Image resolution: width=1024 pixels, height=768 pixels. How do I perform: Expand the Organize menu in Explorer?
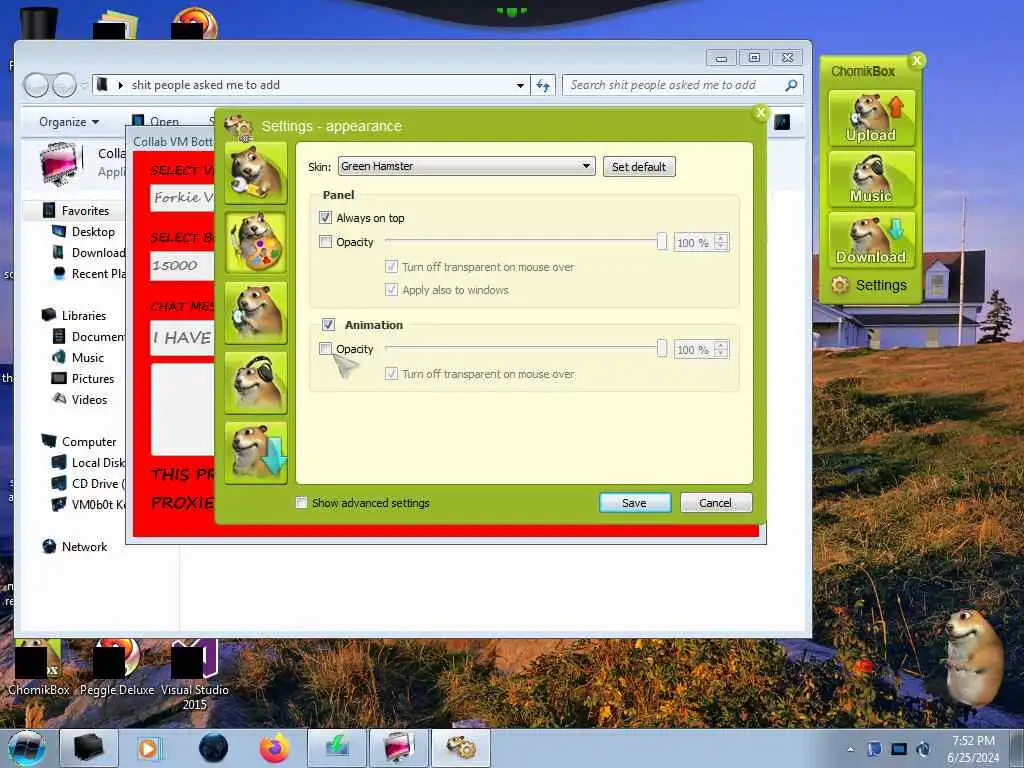tap(69, 121)
